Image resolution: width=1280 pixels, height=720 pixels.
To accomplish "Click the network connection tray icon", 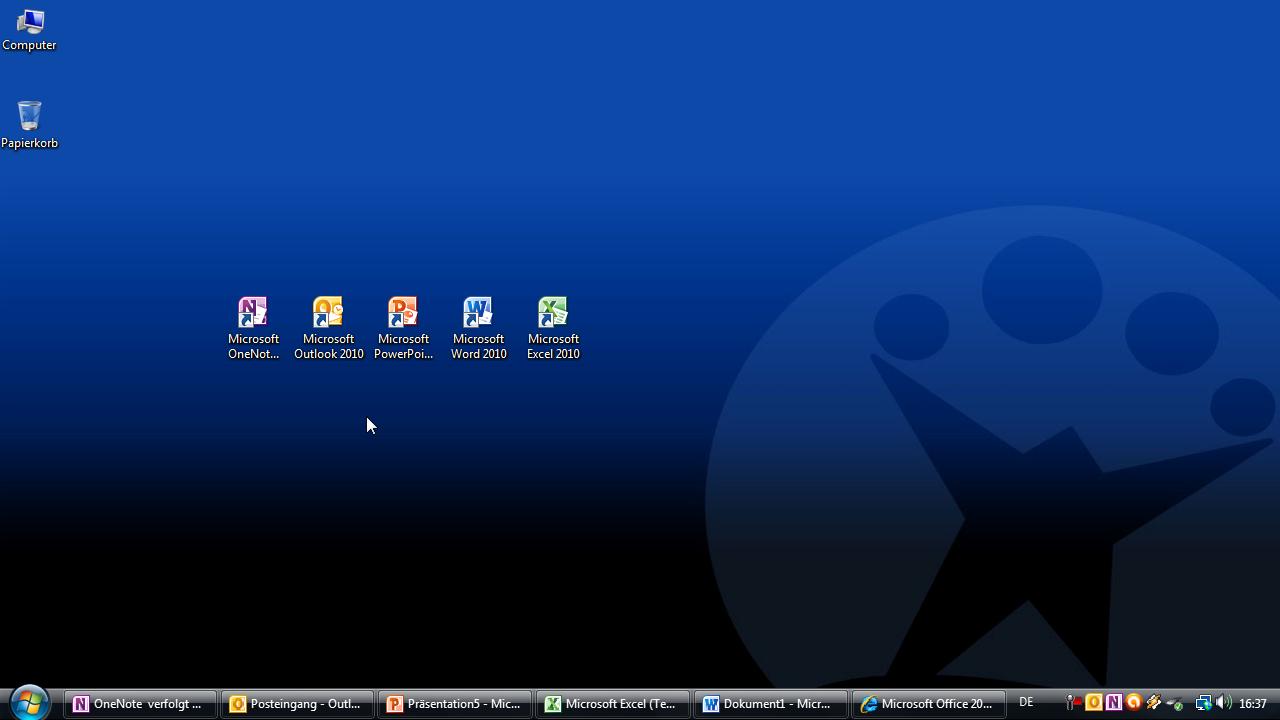I will (1204, 703).
